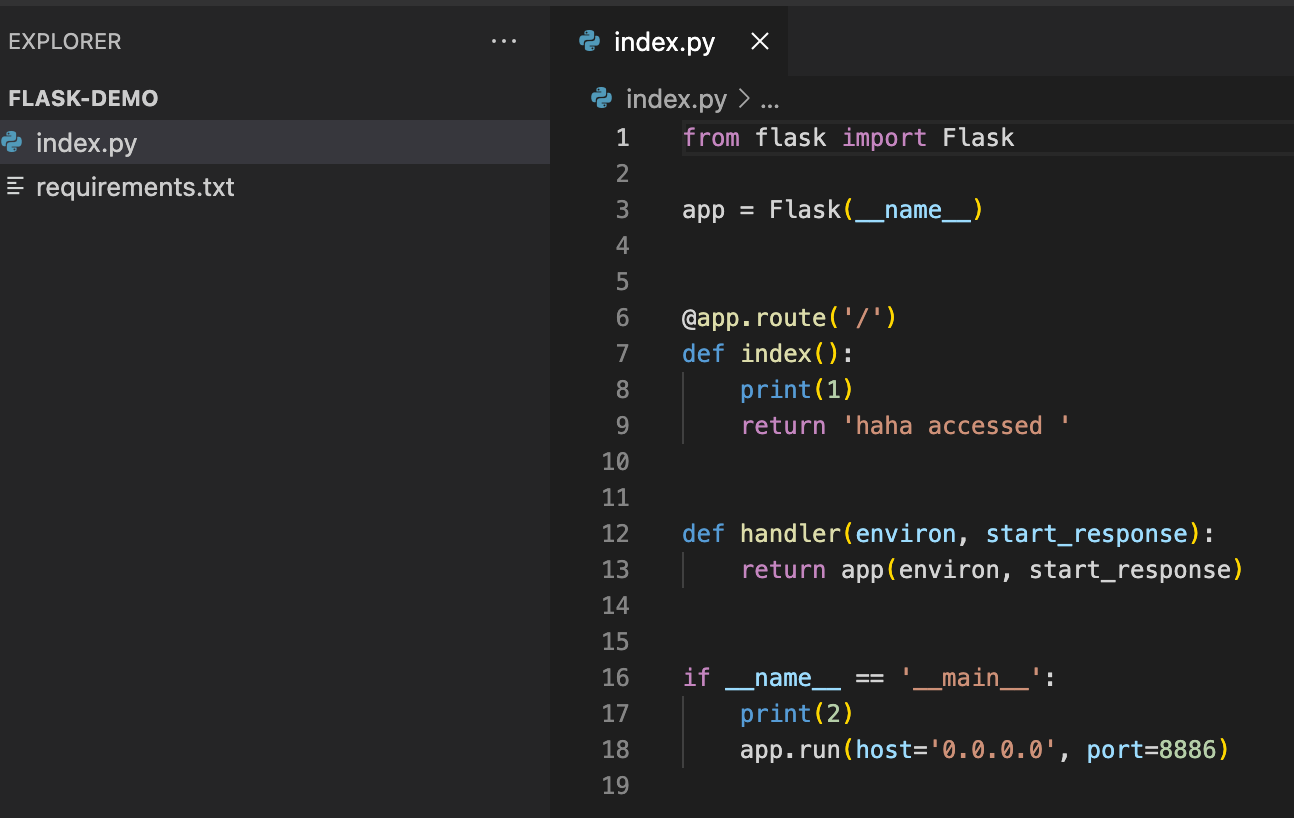
Task: Click the 'haha accessed' string literal
Action: pos(956,425)
